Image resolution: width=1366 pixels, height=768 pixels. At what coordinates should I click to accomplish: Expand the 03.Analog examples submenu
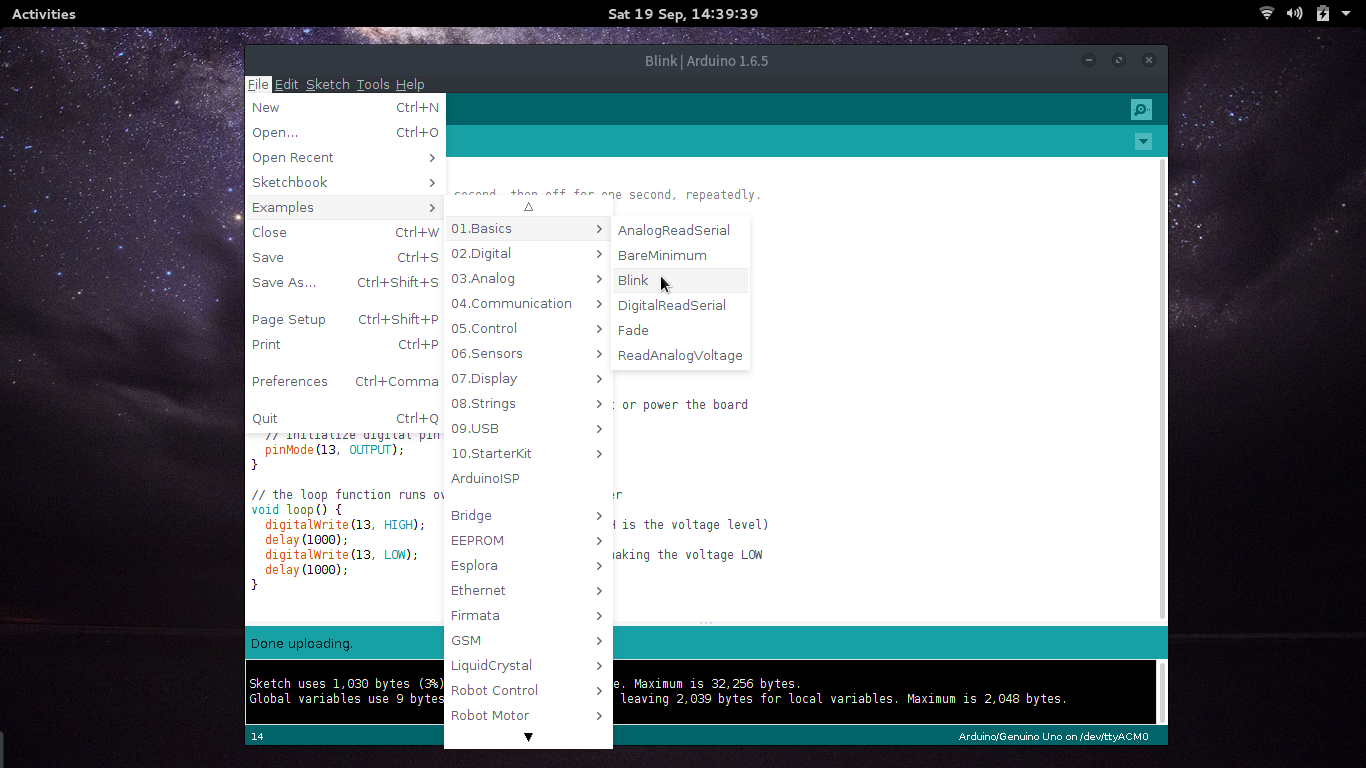[x=528, y=279]
